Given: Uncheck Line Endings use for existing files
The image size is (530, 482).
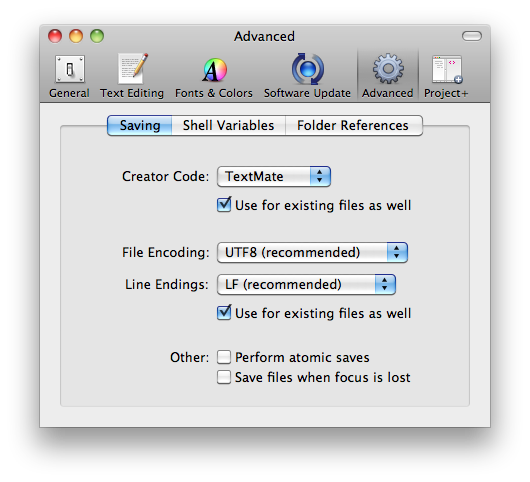Looking at the screenshot, I should pos(224,313).
